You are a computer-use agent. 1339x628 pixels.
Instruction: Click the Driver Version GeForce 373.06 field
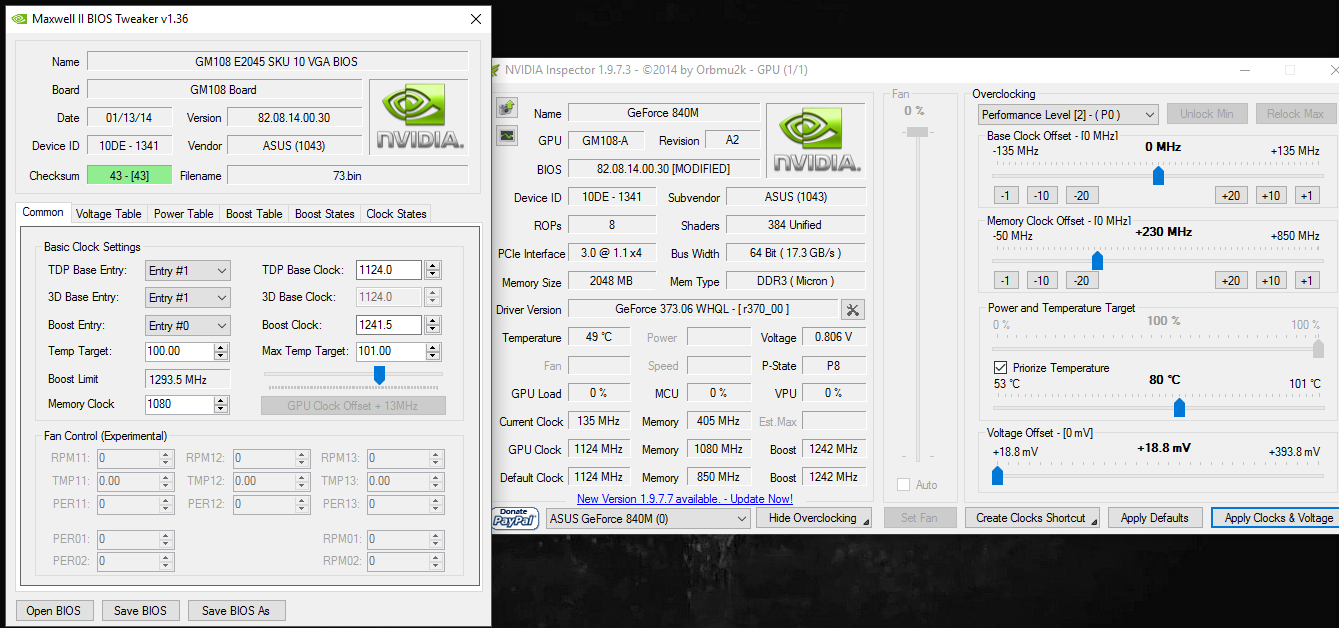coord(703,309)
